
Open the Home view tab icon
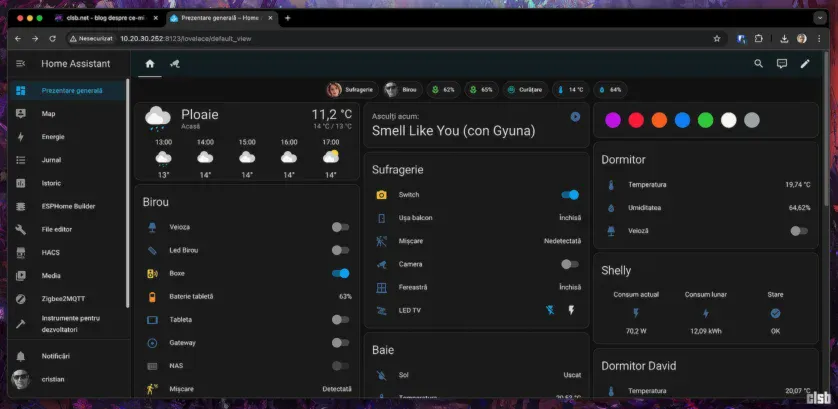click(x=150, y=64)
